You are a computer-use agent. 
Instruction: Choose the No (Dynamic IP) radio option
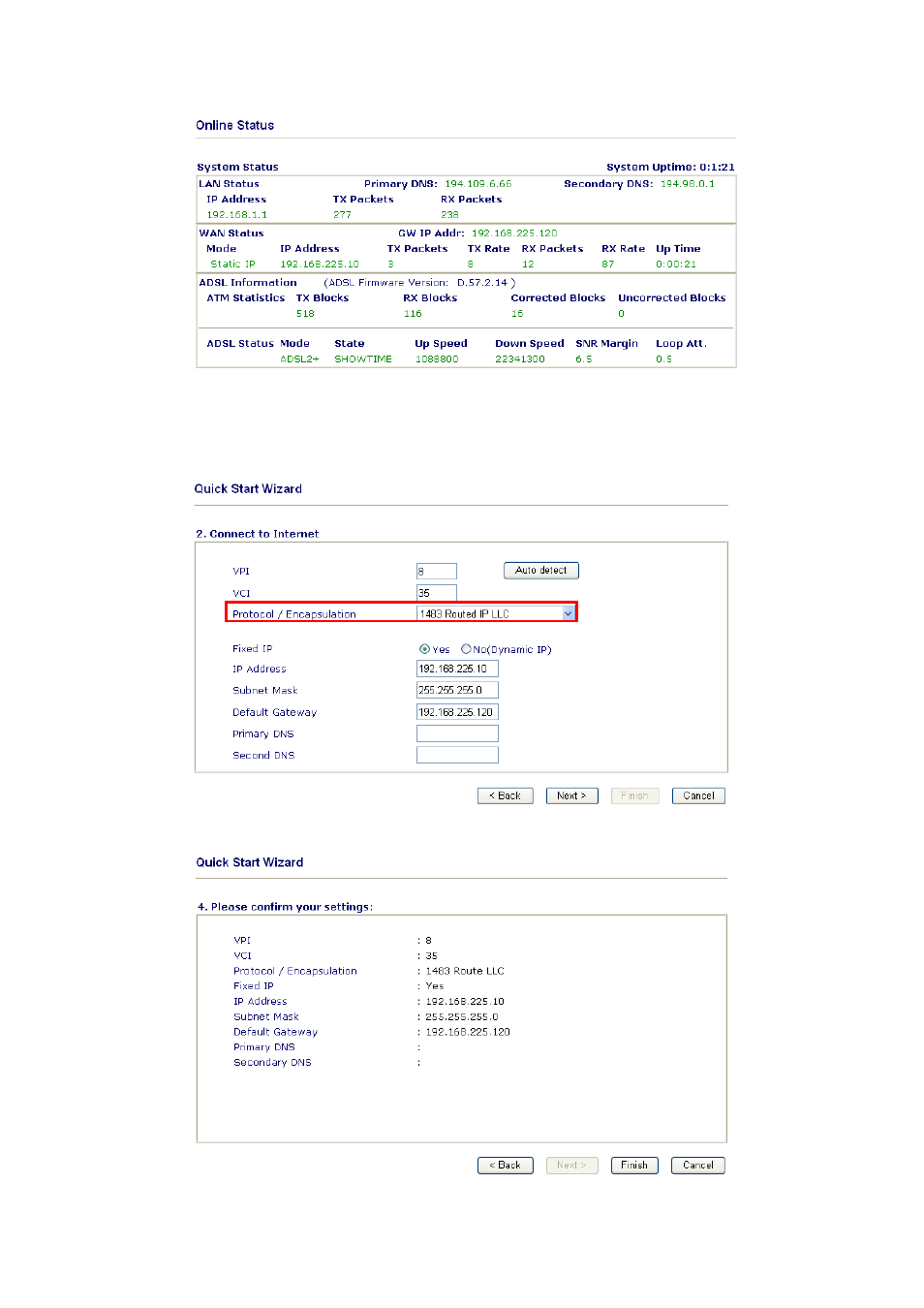(466, 649)
